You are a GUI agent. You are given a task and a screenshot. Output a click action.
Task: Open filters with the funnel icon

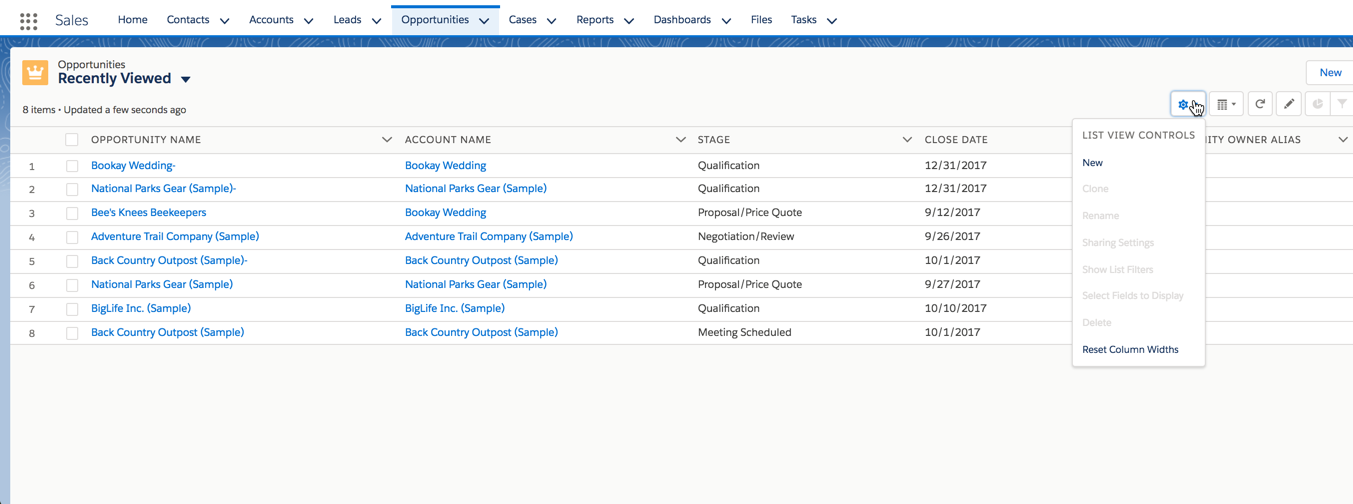click(1343, 104)
